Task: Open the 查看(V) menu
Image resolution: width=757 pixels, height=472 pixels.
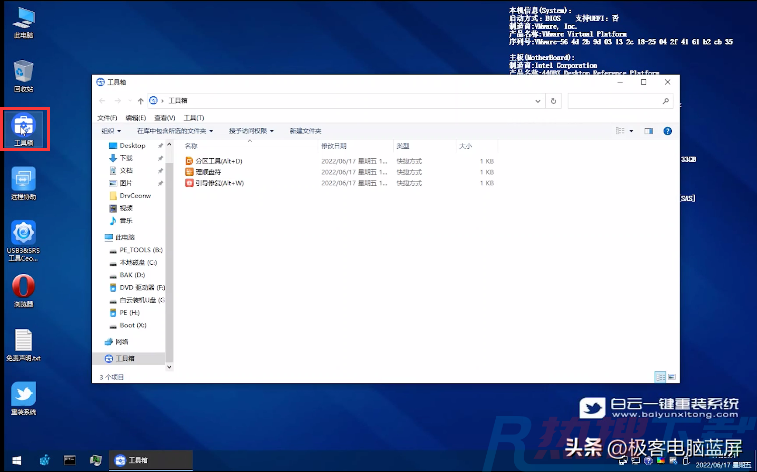Action: click(x=165, y=118)
